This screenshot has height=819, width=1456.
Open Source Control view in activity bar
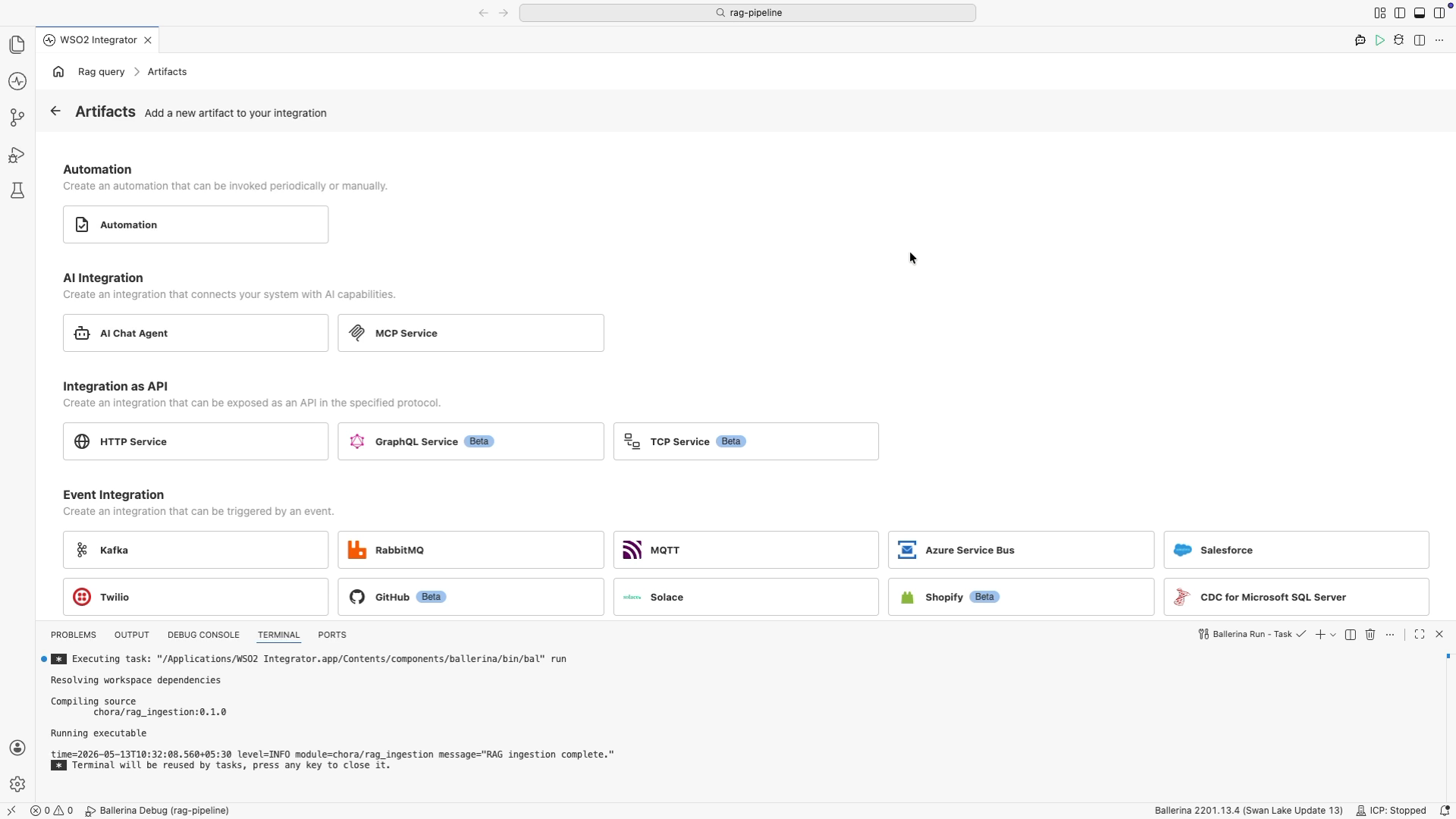[x=17, y=118]
